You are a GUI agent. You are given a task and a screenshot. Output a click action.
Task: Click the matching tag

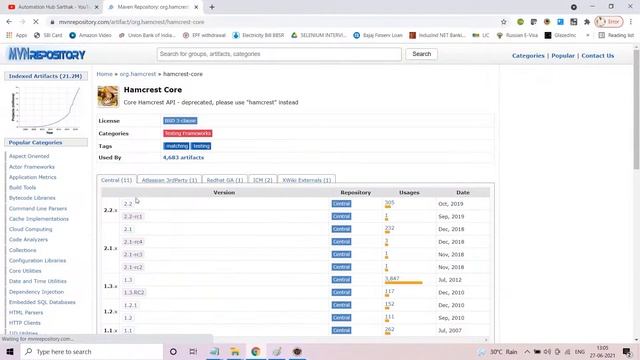click(176, 146)
